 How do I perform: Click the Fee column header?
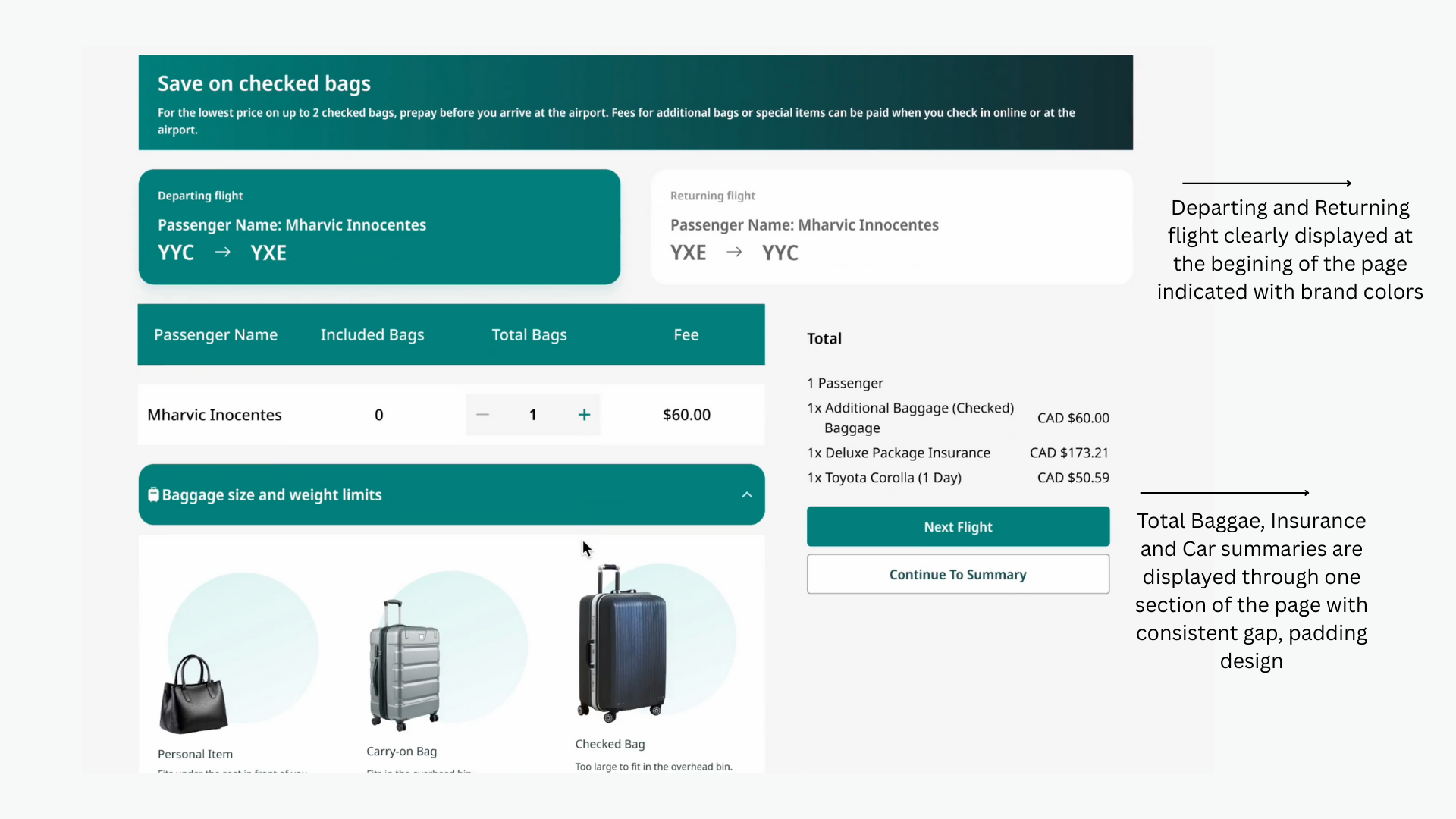click(686, 335)
